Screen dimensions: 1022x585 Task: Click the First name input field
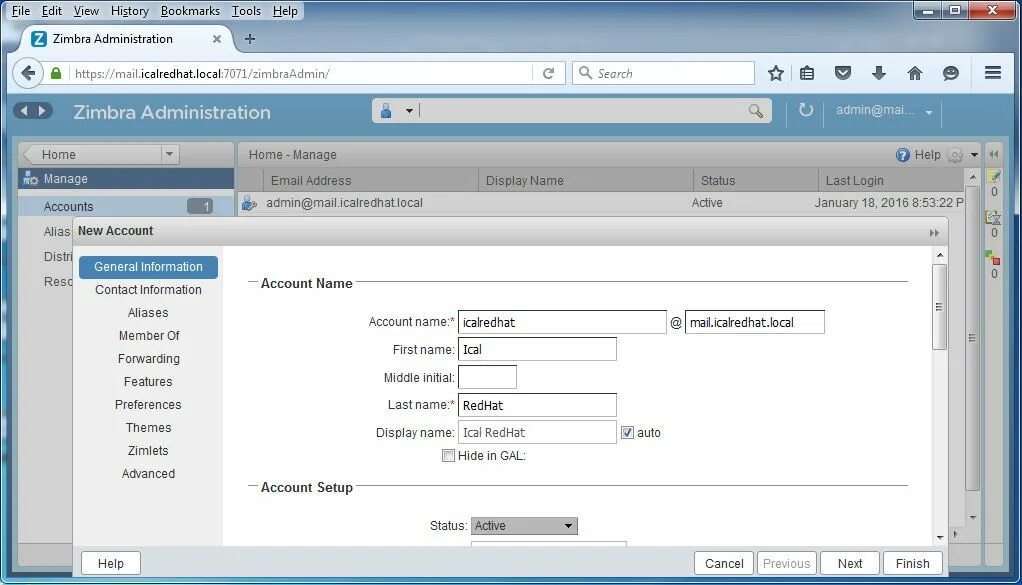[x=537, y=349]
